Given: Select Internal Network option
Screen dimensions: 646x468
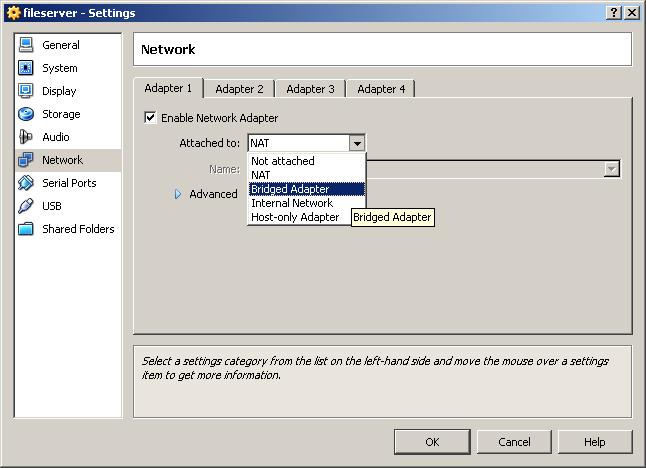Looking at the screenshot, I should tap(307, 203).
